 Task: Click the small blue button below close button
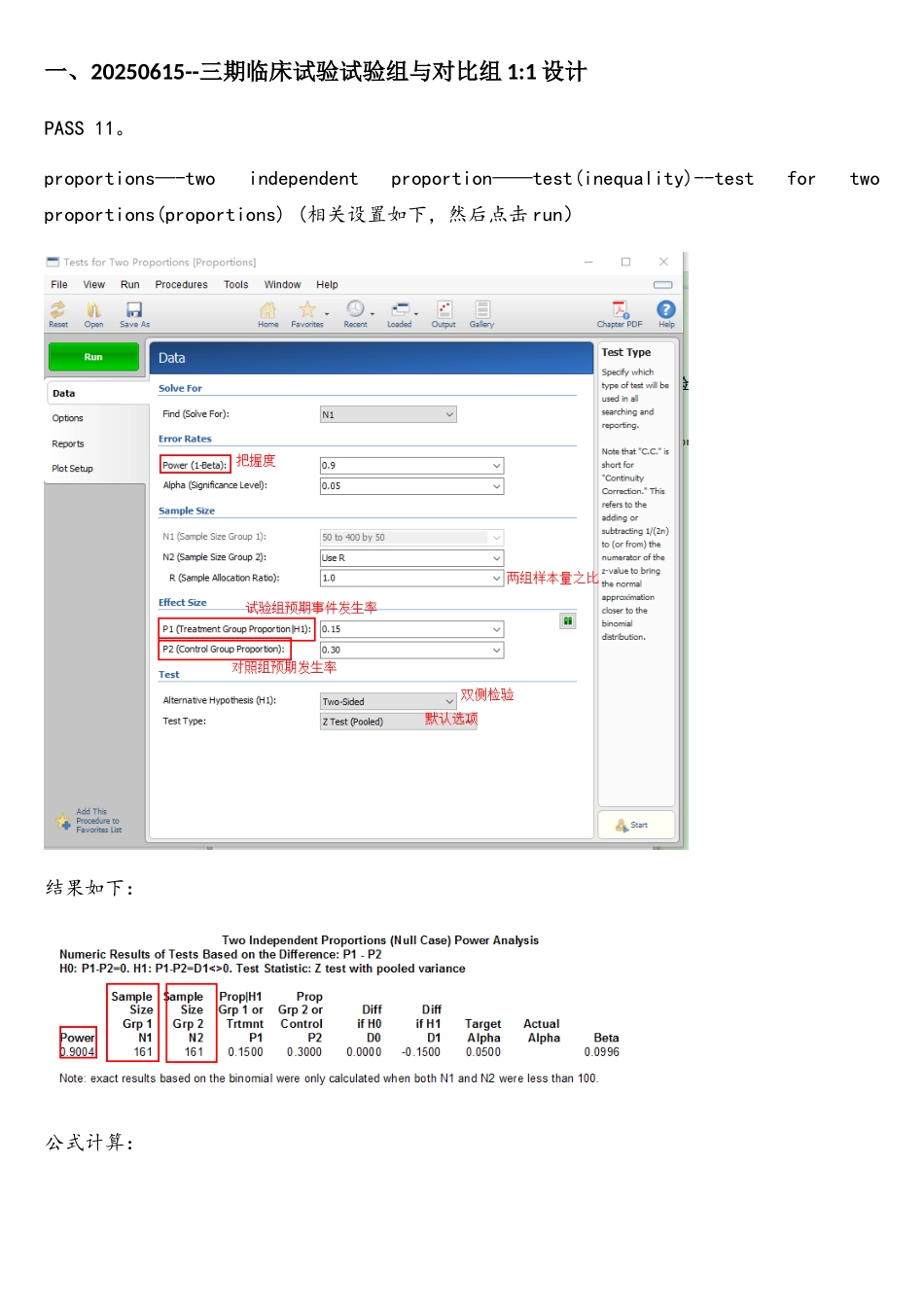(663, 285)
